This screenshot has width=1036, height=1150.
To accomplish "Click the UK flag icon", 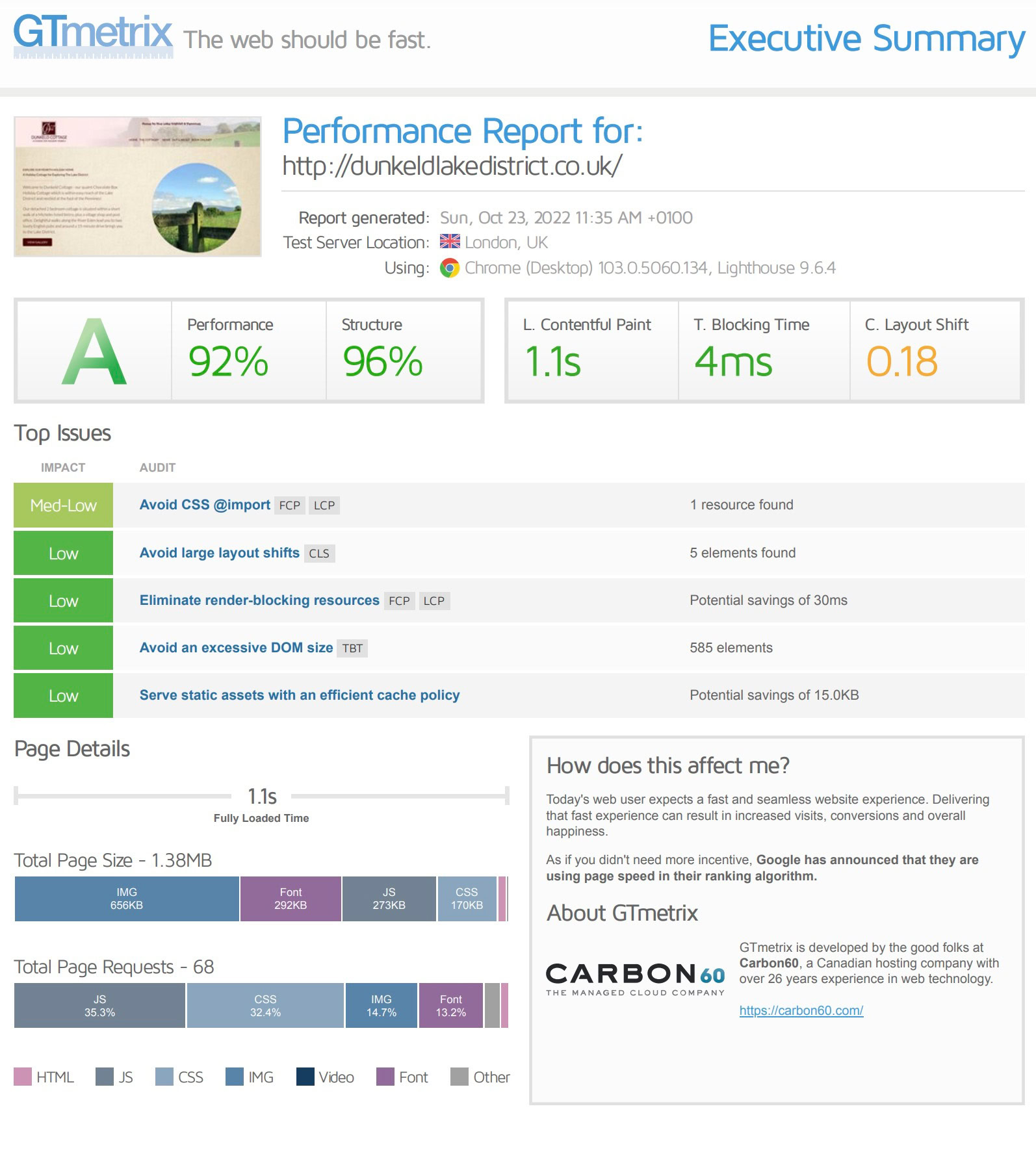I will 450,242.
